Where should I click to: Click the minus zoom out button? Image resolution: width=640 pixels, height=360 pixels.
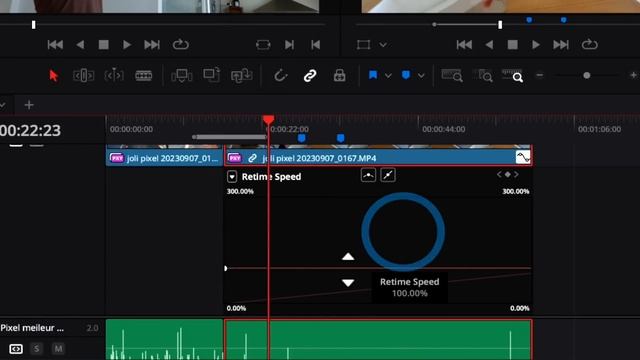tap(540, 76)
